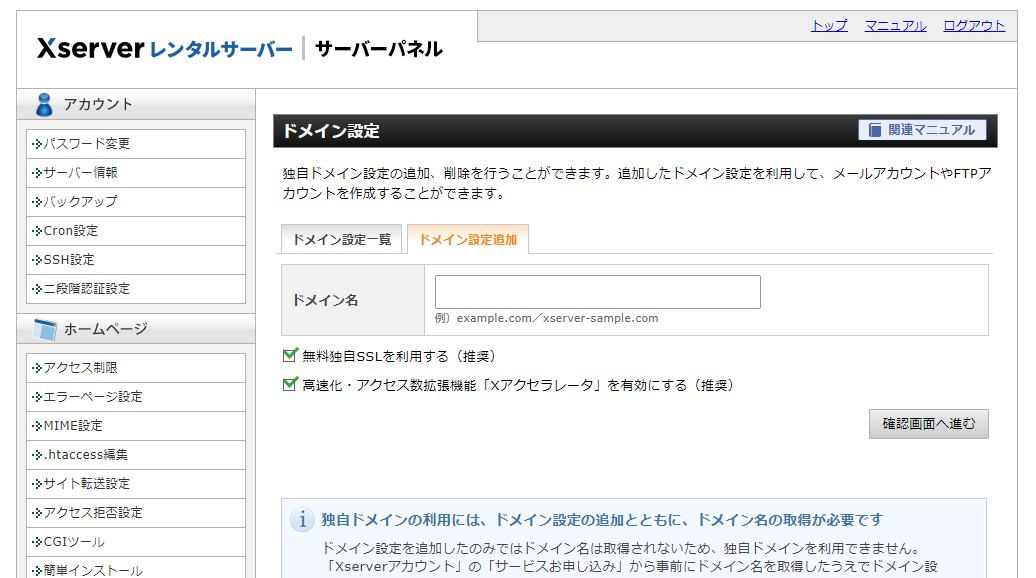This screenshot has height=578, width=1036.
Task: Open サーバー情報 from the sidebar
Action: click(80, 173)
